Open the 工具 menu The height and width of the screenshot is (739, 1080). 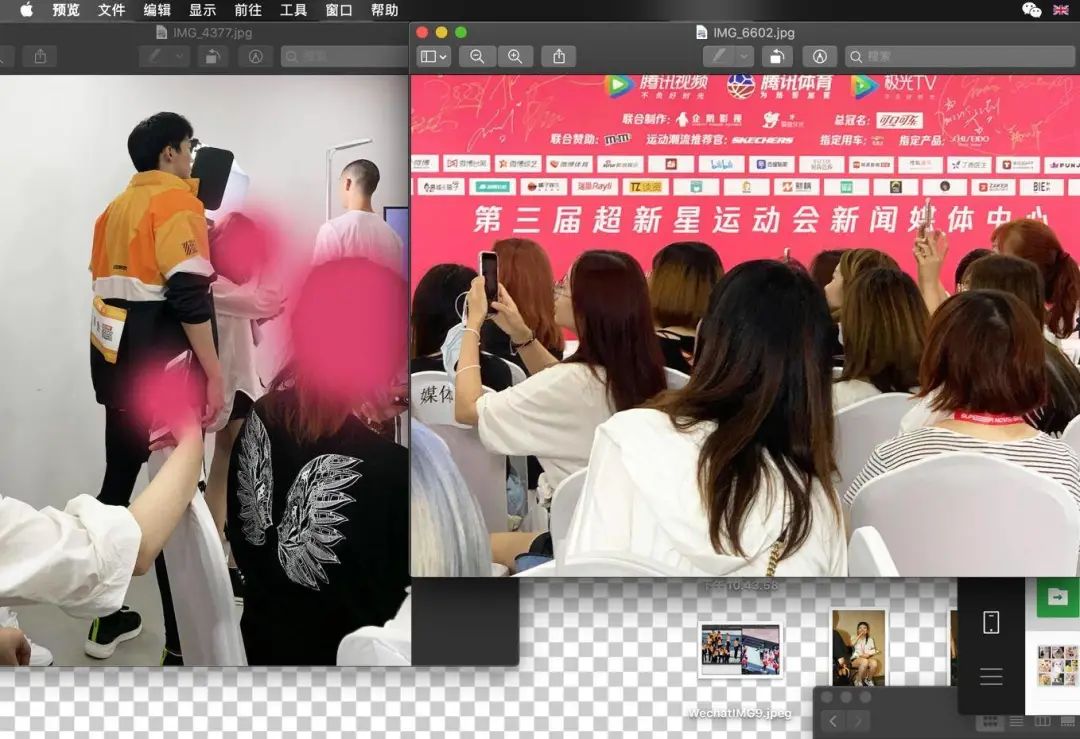[293, 10]
